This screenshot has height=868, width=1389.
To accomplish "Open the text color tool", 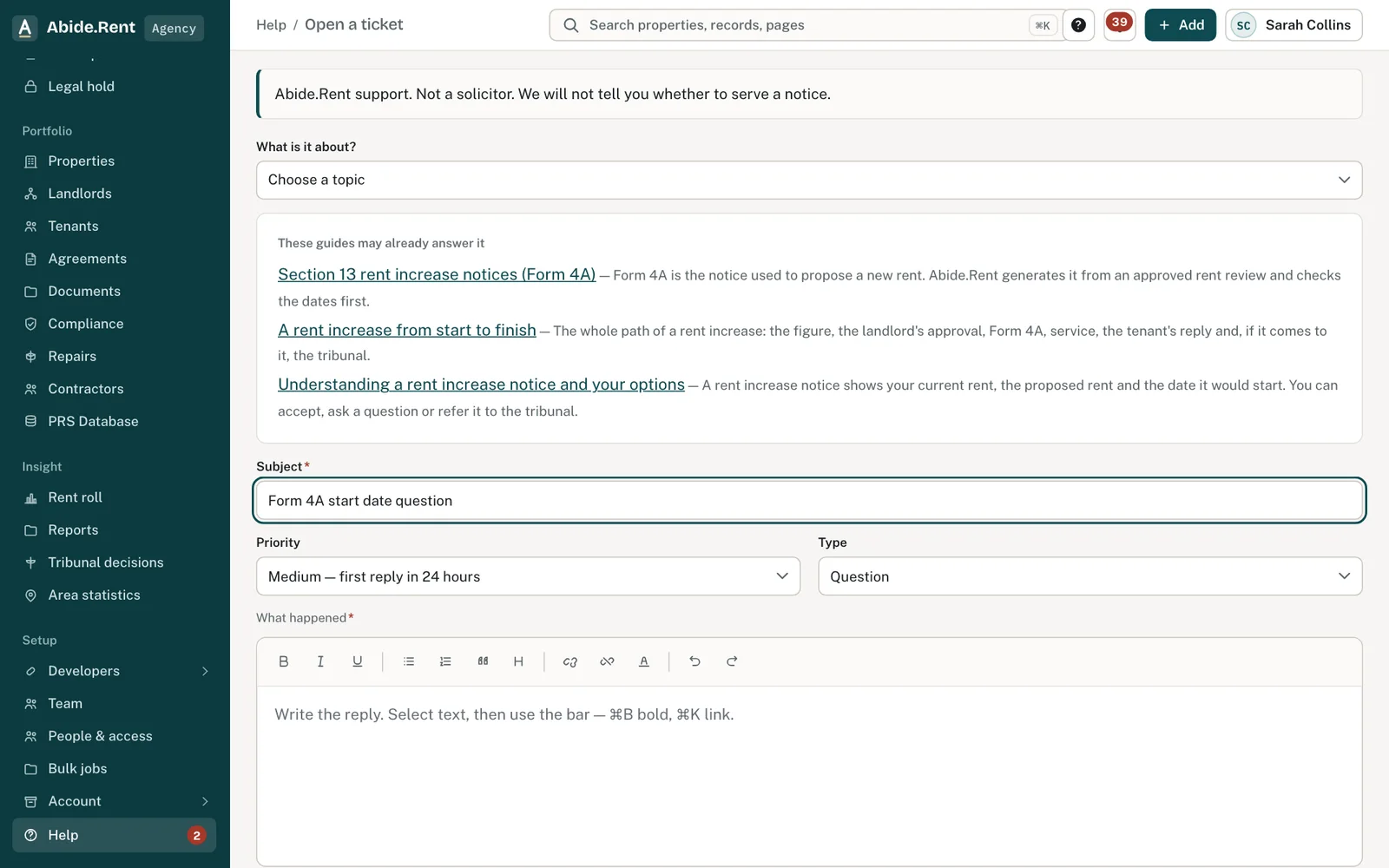I will [x=644, y=661].
